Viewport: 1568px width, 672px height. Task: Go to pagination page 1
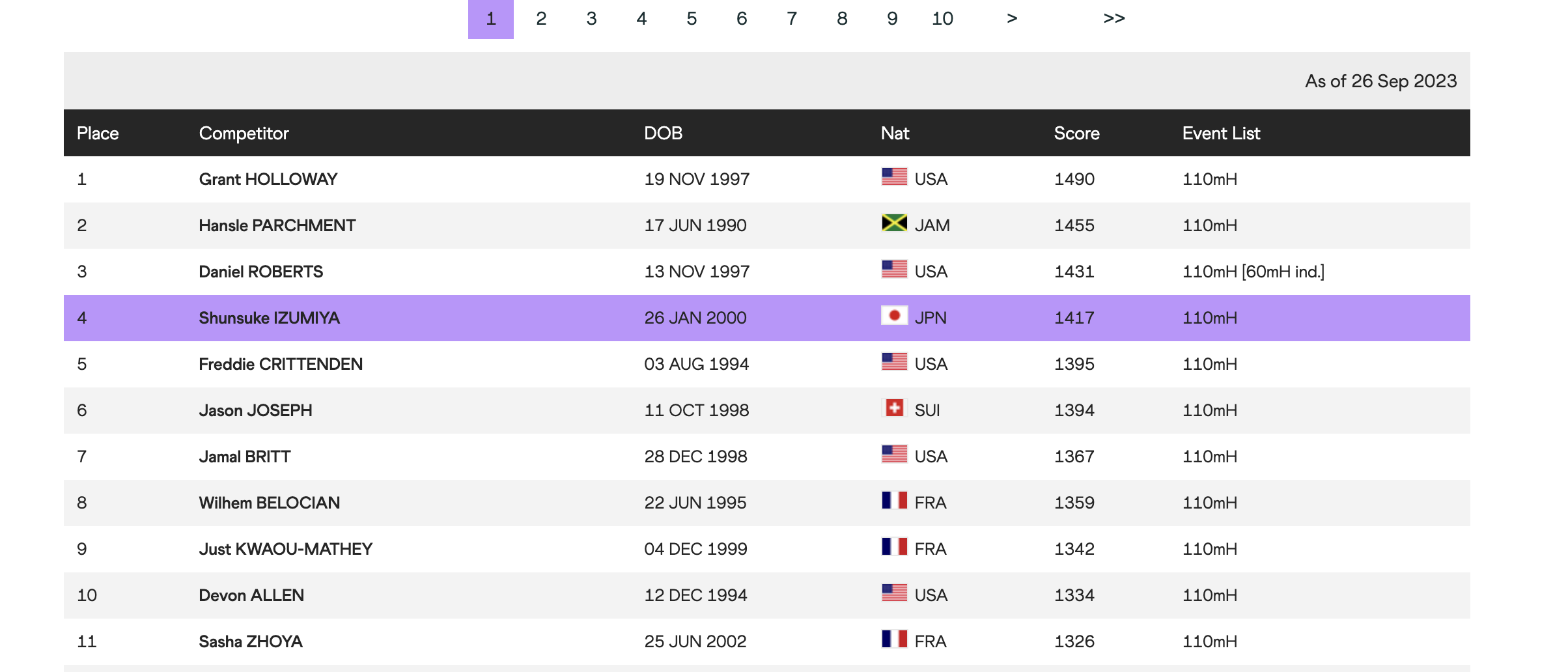point(491,19)
